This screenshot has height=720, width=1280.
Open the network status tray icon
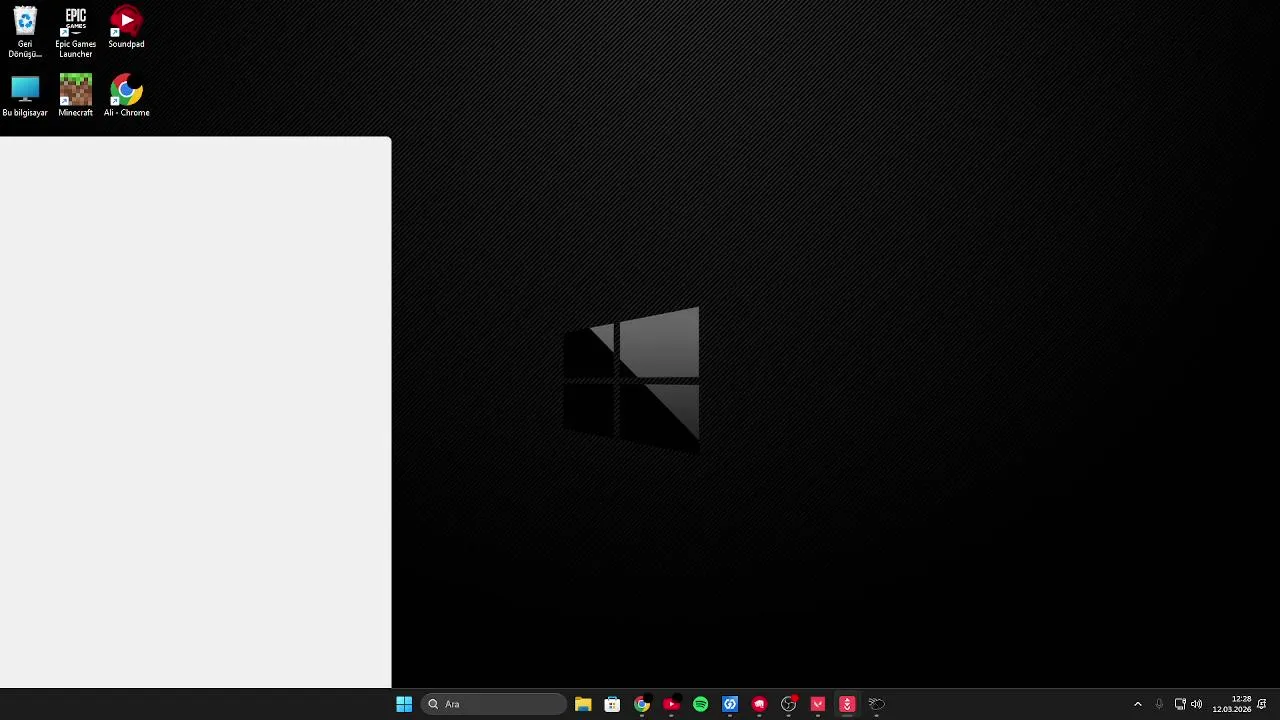tap(1180, 704)
